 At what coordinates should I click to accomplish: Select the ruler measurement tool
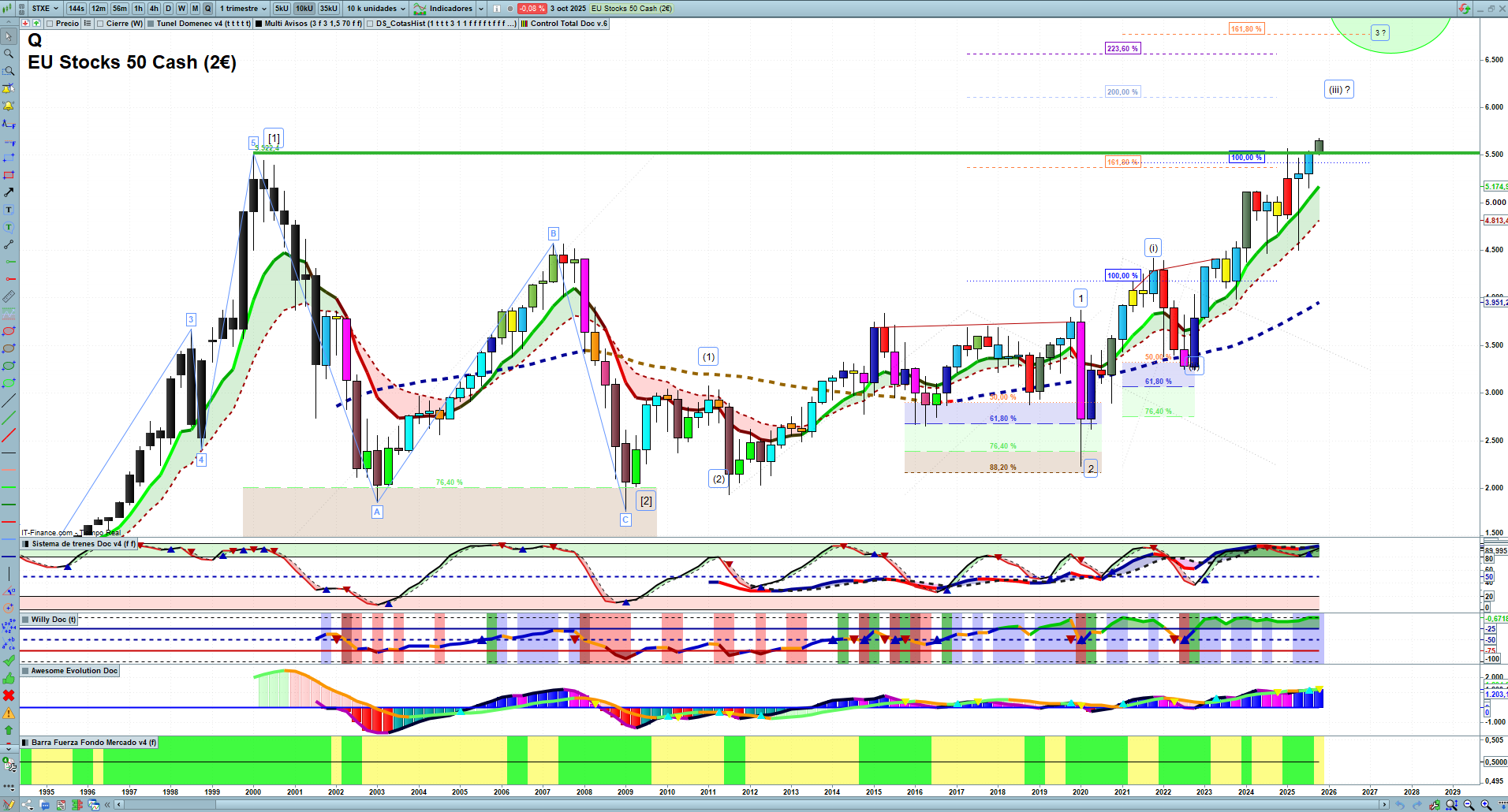[x=9, y=296]
